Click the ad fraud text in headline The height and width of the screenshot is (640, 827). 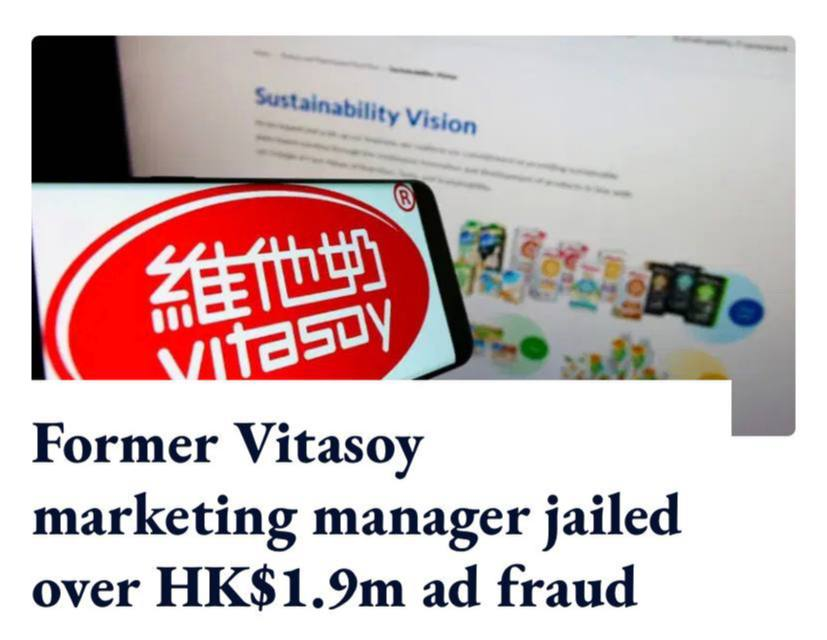(x=530, y=586)
